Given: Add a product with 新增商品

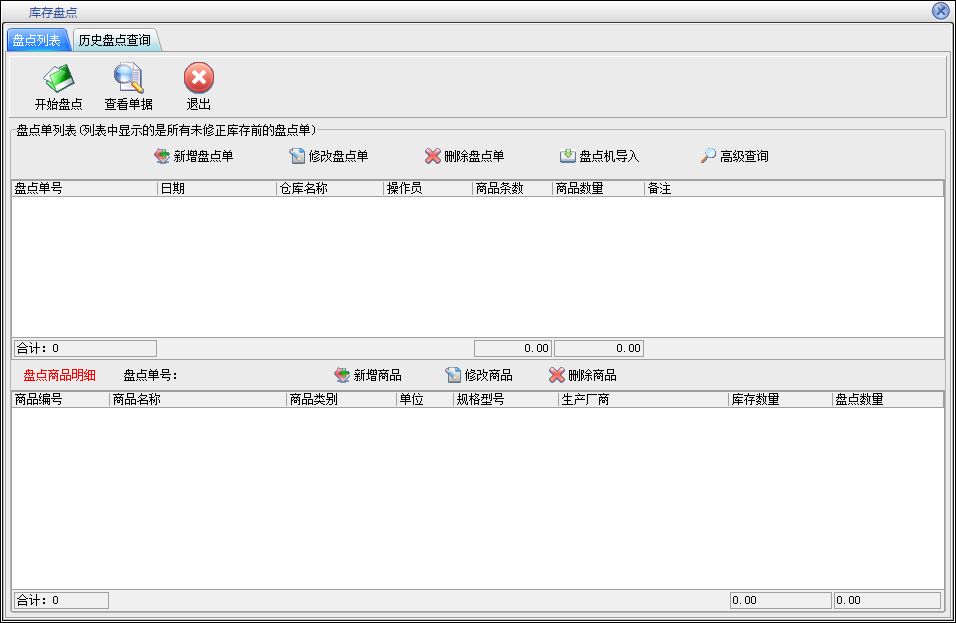Looking at the screenshot, I should click(x=368, y=375).
